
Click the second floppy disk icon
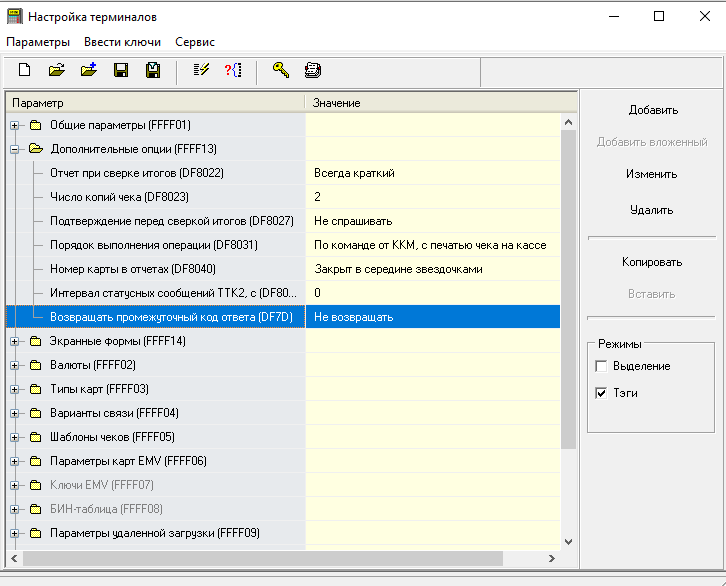153,70
